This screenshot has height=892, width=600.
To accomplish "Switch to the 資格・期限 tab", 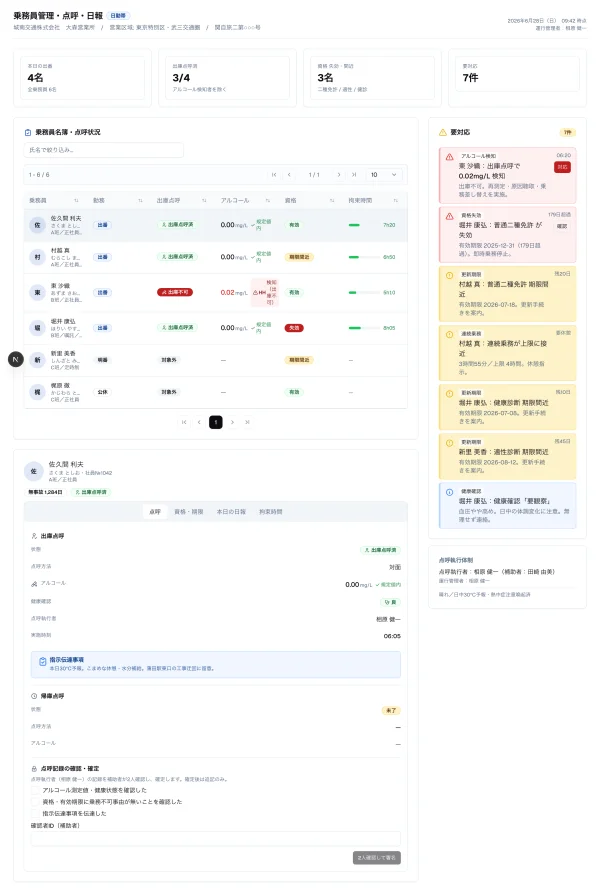I will coord(189,512).
